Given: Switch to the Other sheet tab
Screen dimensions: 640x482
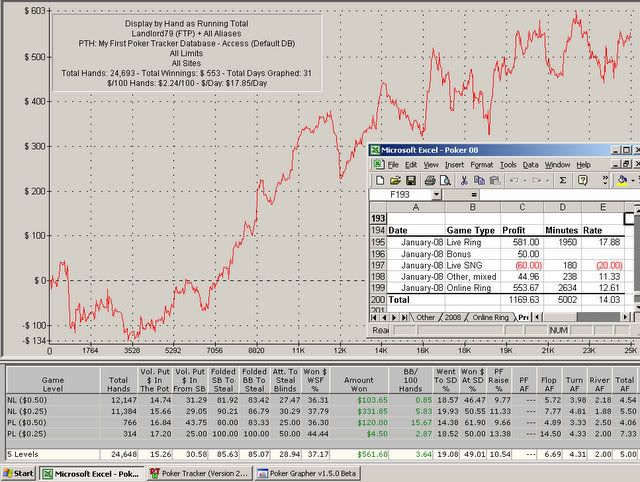Looking at the screenshot, I should tap(425, 317).
